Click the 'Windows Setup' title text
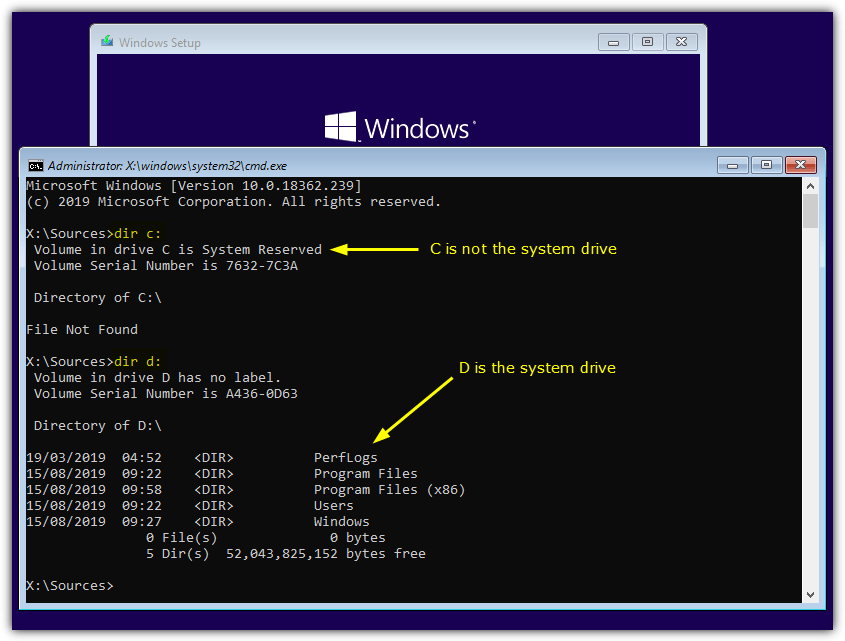This screenshot has height=641, width=845. (160, 43)
